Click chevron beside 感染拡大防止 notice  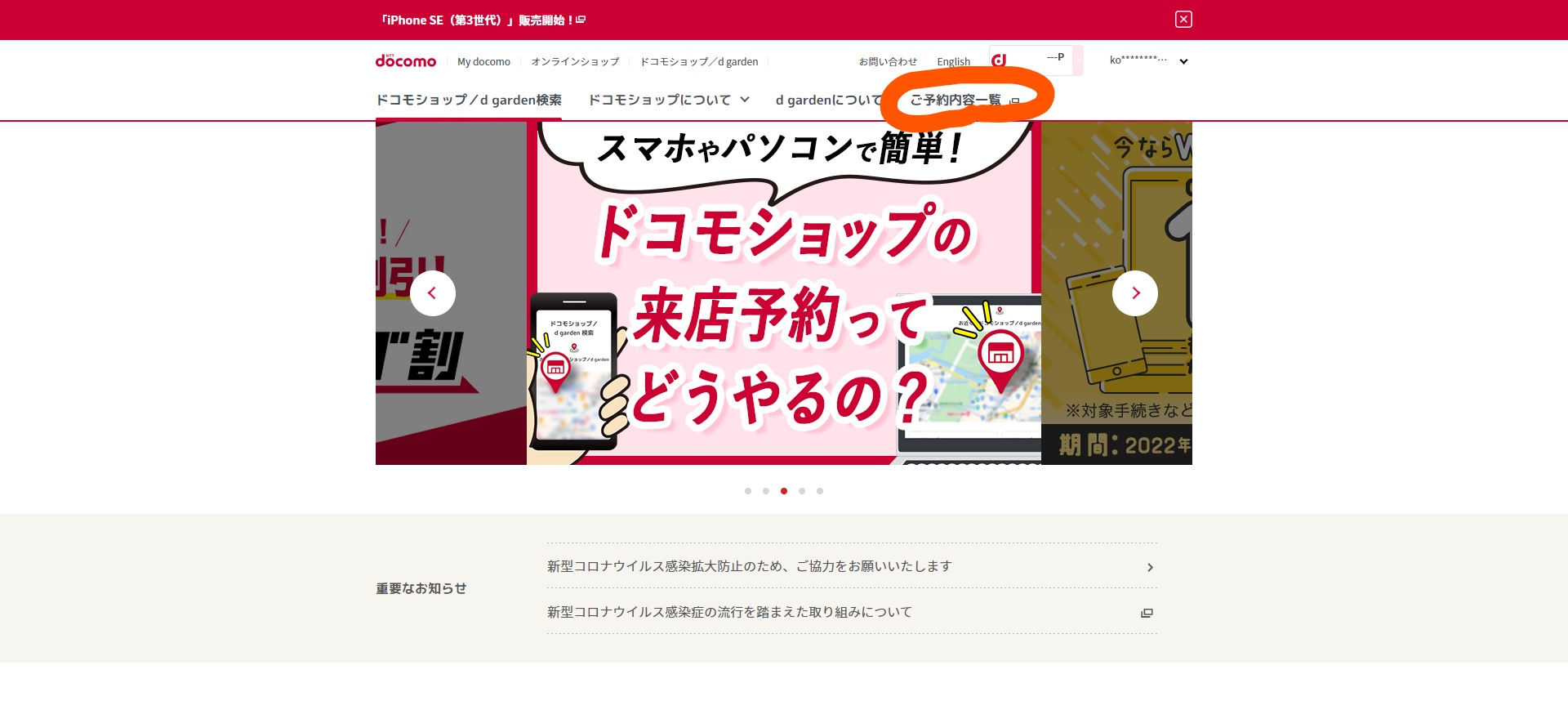pyautogui.click(x=1150, y=567)
